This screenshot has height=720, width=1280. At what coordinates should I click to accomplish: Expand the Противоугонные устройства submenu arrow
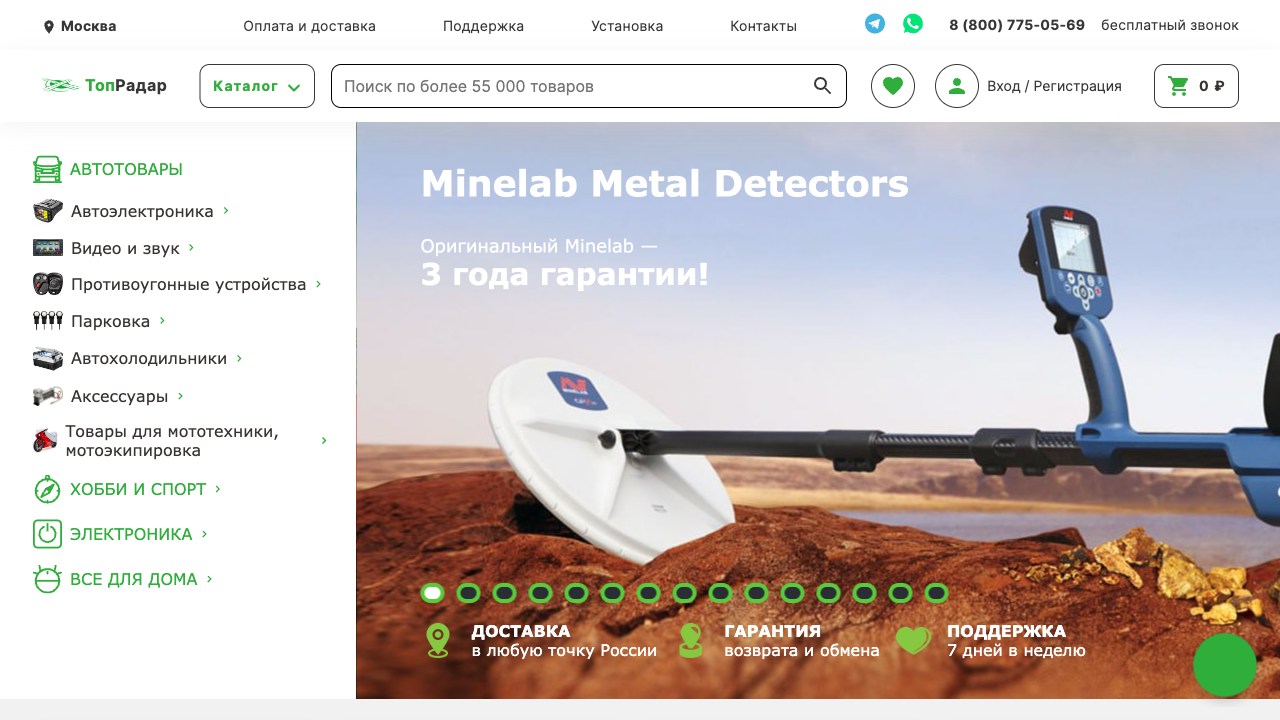tap(318, 284)
